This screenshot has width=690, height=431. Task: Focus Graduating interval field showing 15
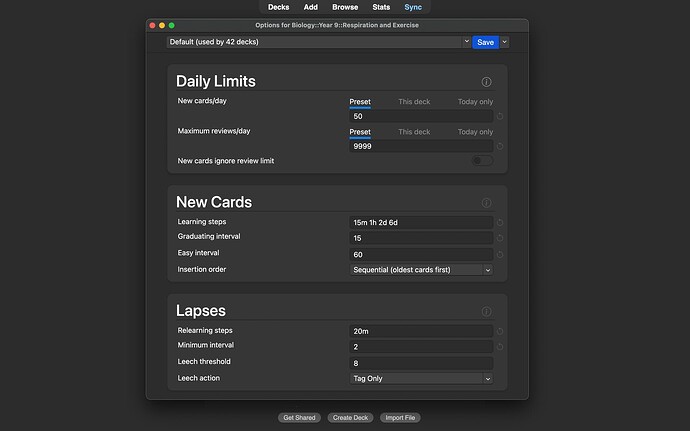(x=421, y=238)
